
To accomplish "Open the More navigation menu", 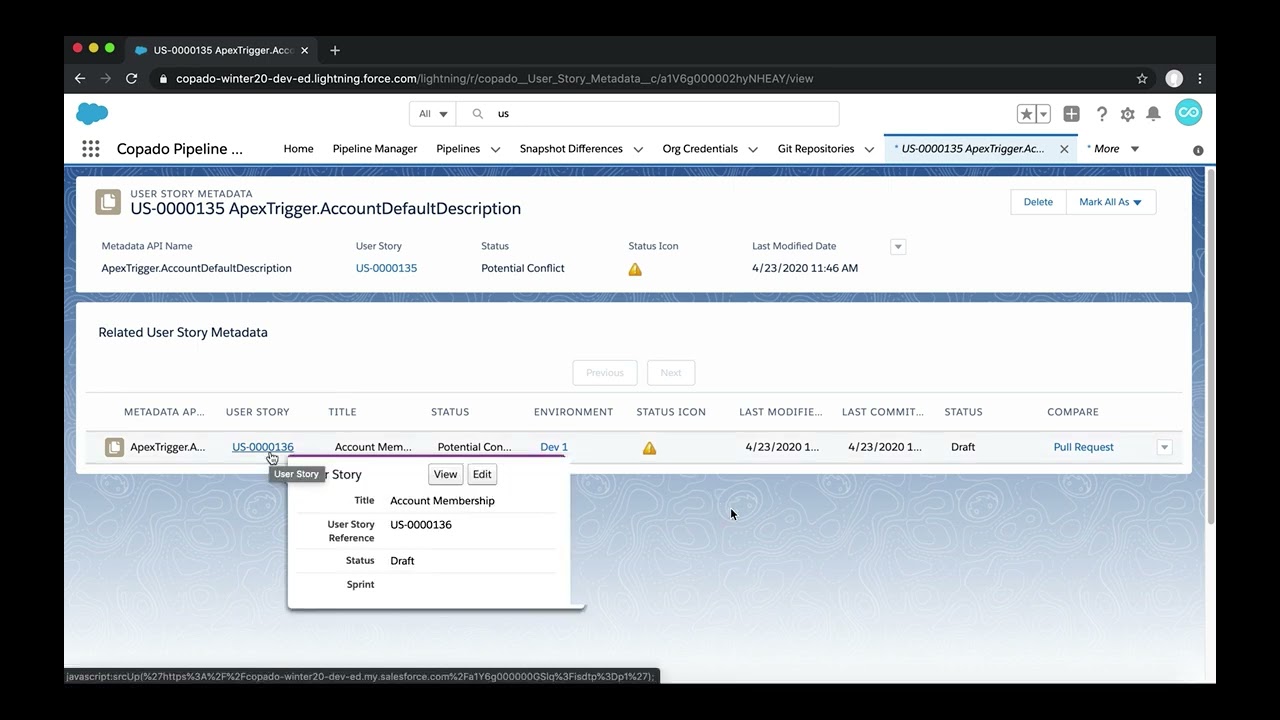I will click(1113, 149).
